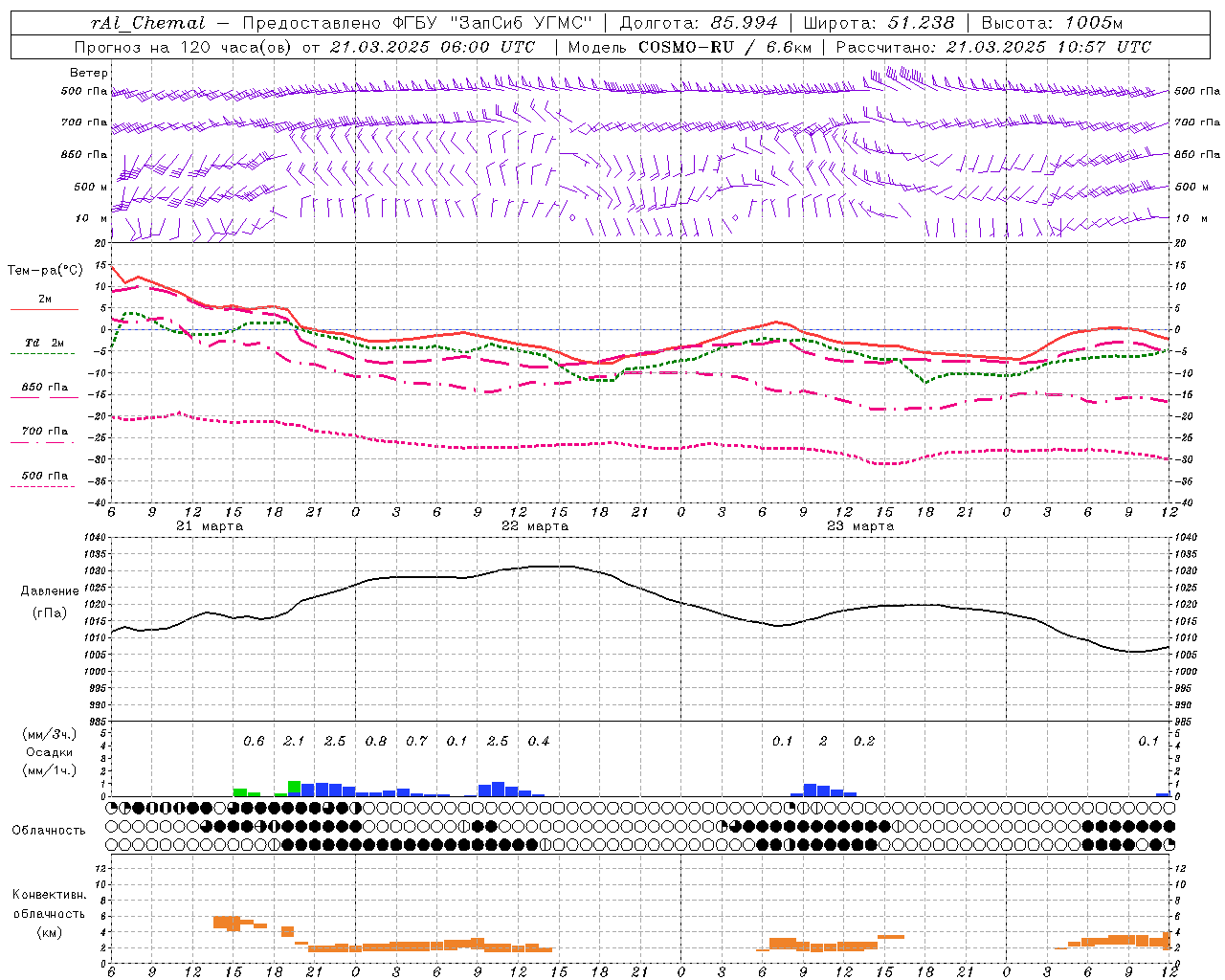Select the Высота: 1005м header field

click(x=1053, y=23)
